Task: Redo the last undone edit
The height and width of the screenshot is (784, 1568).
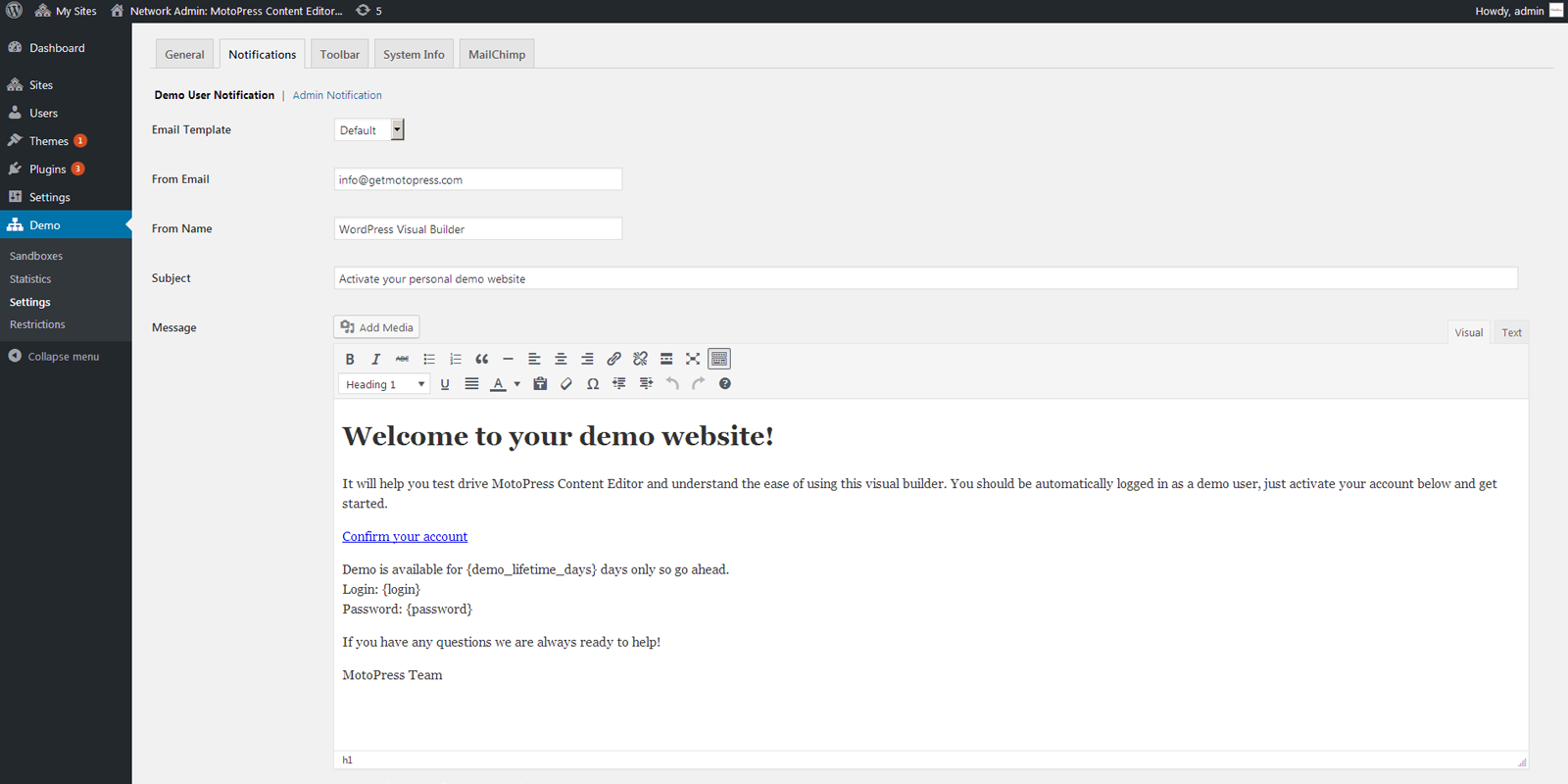Action: click(699, 384)
